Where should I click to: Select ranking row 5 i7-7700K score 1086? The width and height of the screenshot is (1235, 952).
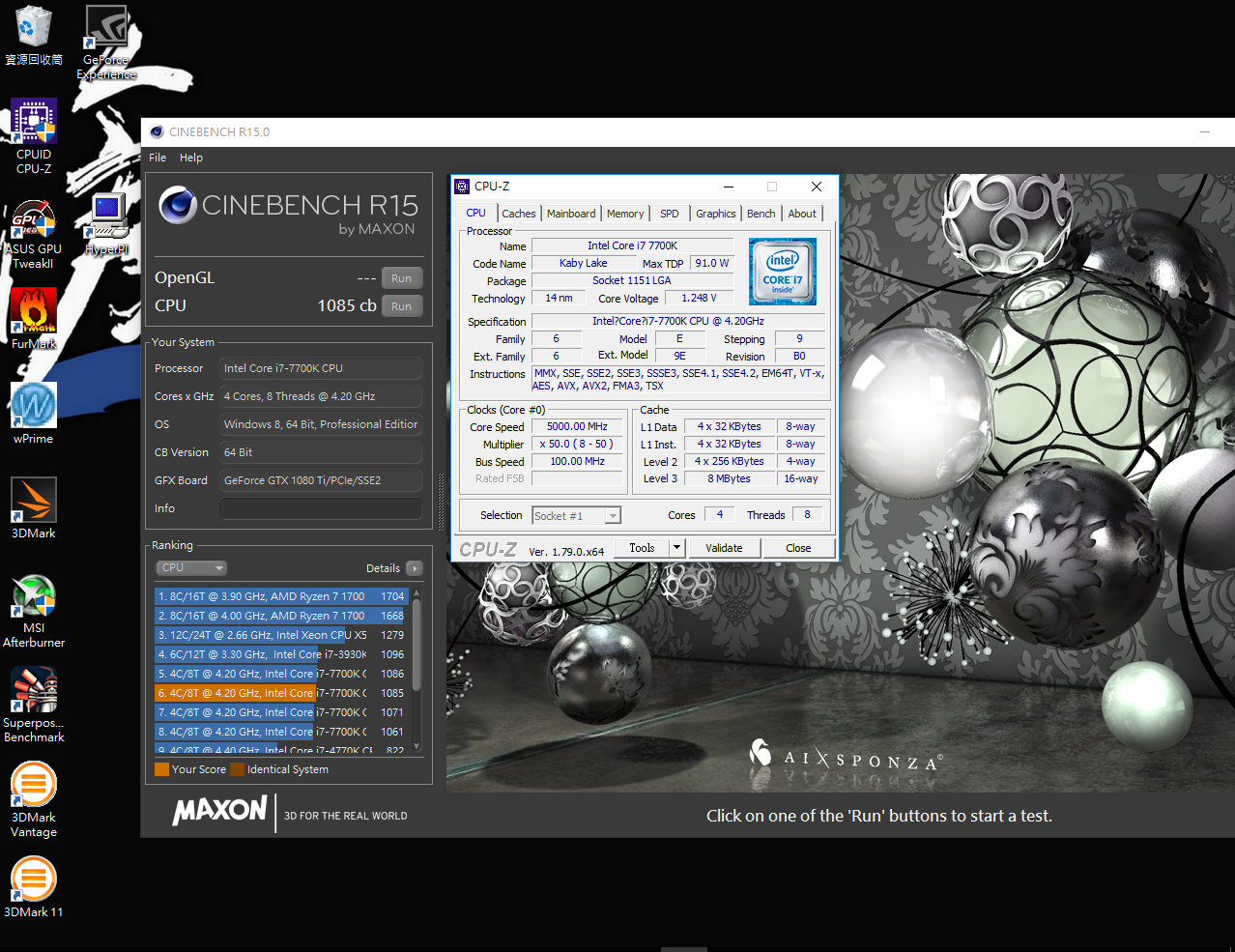pos(281,674)
